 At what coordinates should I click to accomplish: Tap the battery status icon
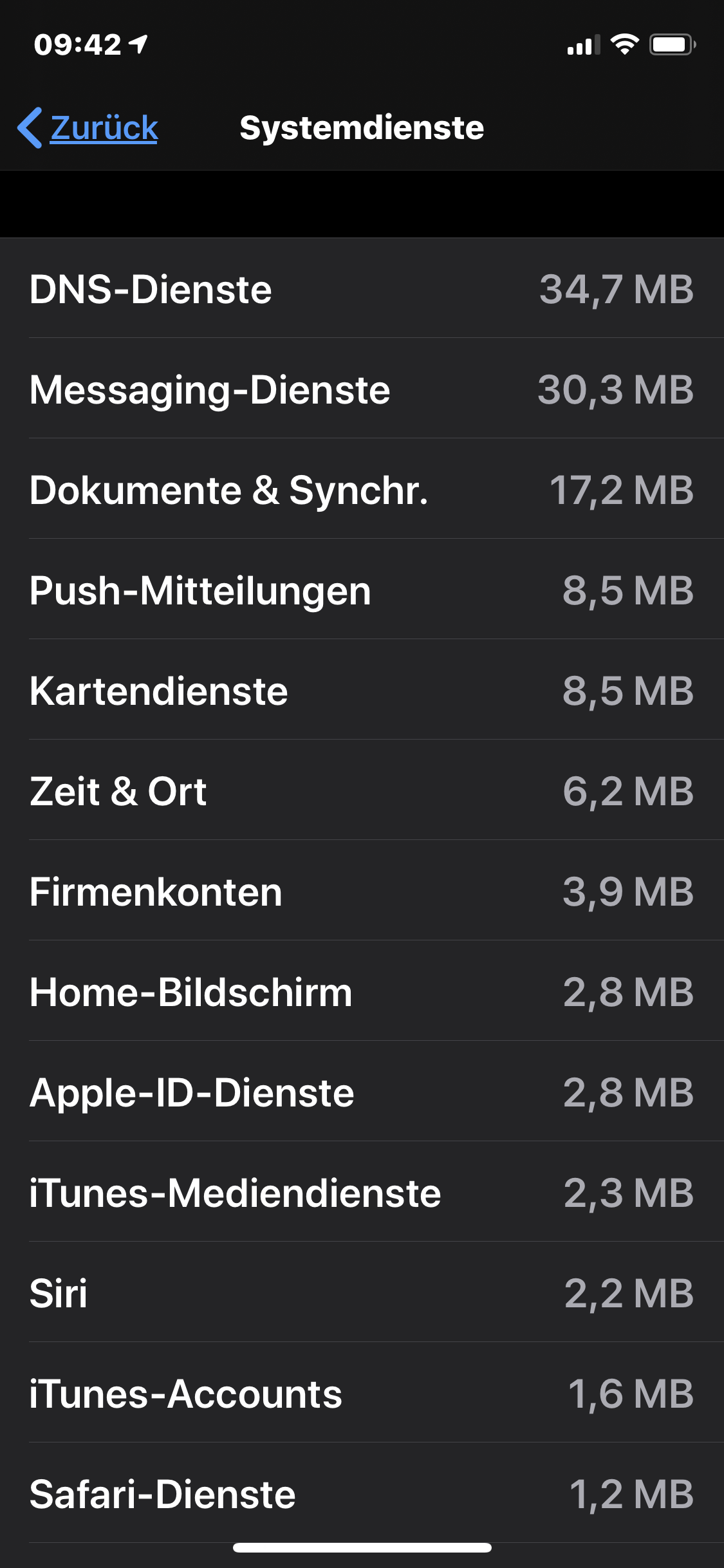(672, 44)
